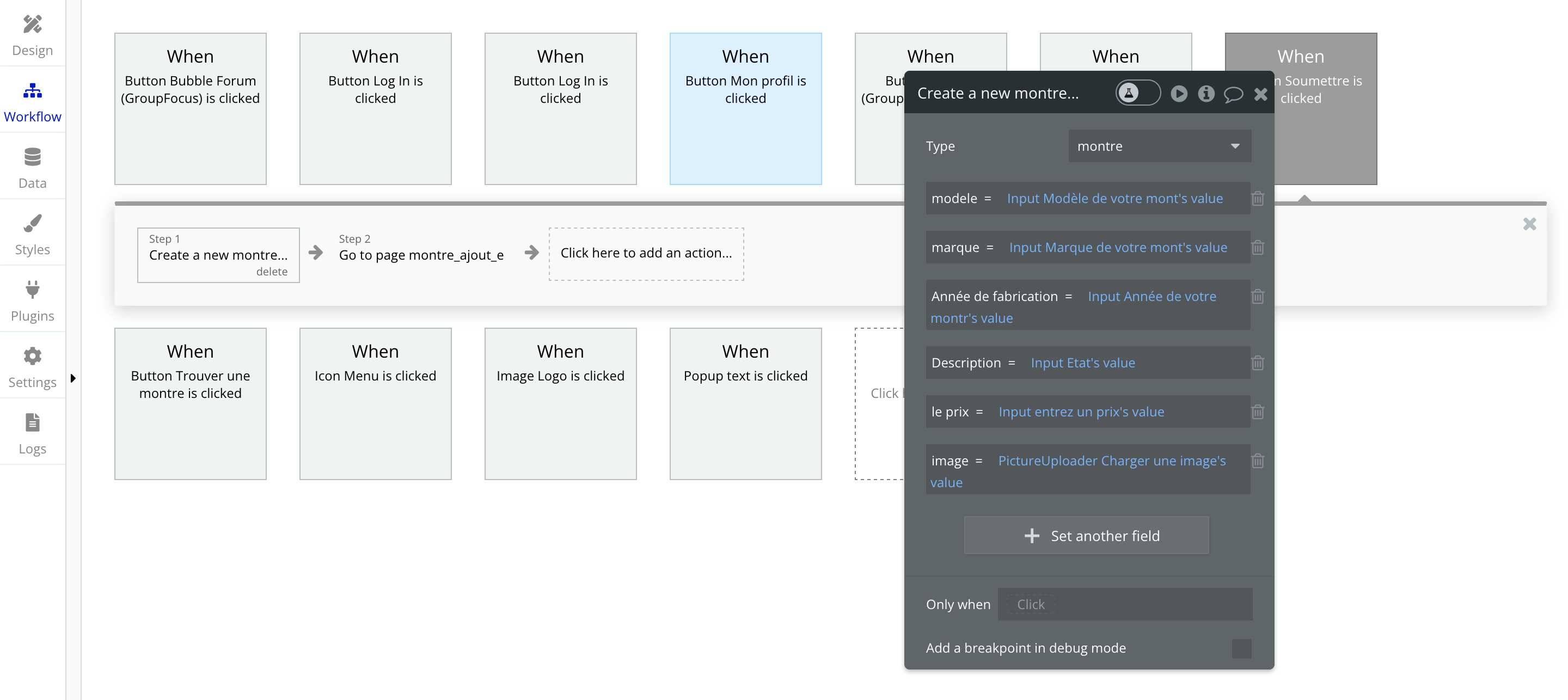
Task: Click delete link under Step 1
Action: click(272, 272)
